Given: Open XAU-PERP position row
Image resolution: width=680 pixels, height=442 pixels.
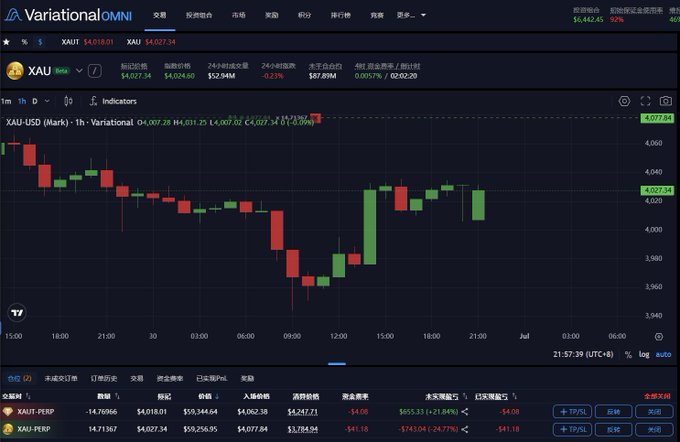Looking at the screenshot, I should click(x=340, y=429).
